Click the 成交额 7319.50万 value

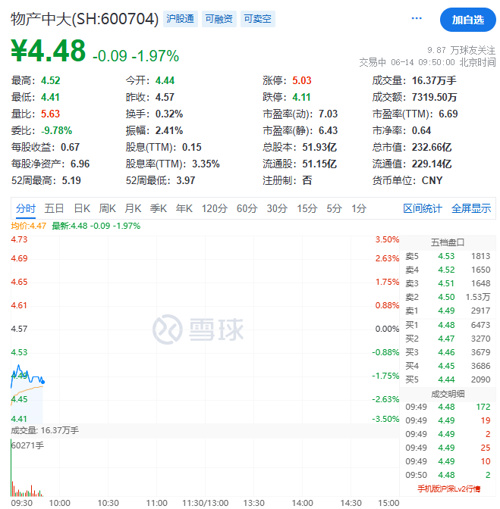pyautogui.click(x=434, y=97)
